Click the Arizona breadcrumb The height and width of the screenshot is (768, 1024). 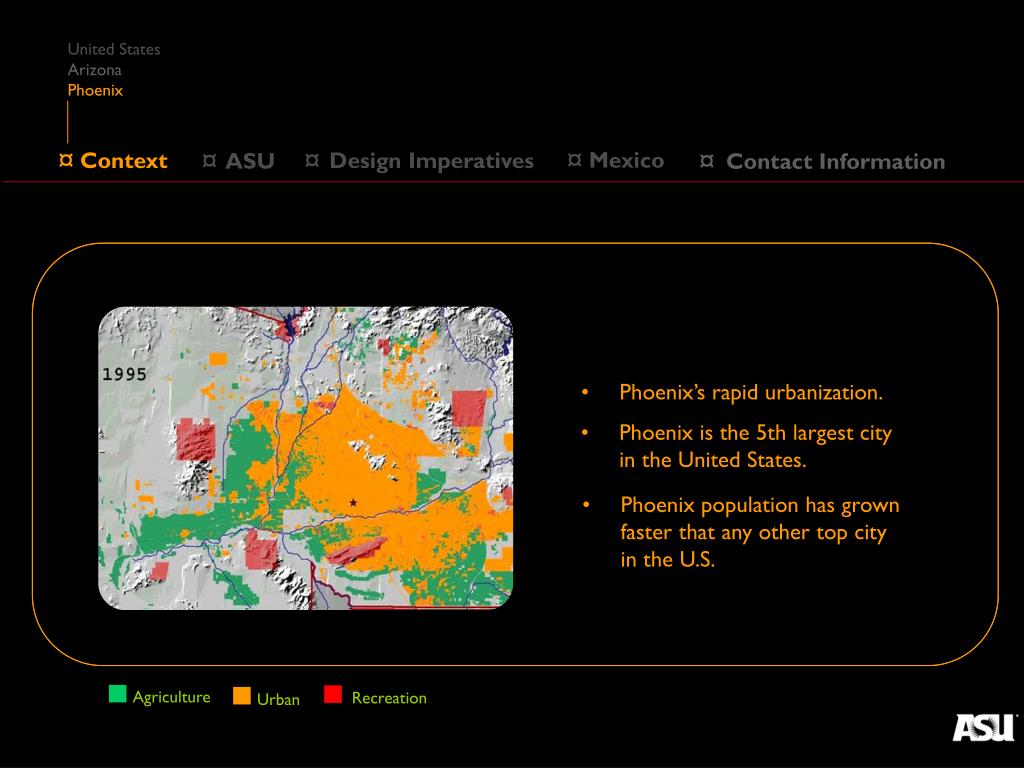tap(95, 70)
